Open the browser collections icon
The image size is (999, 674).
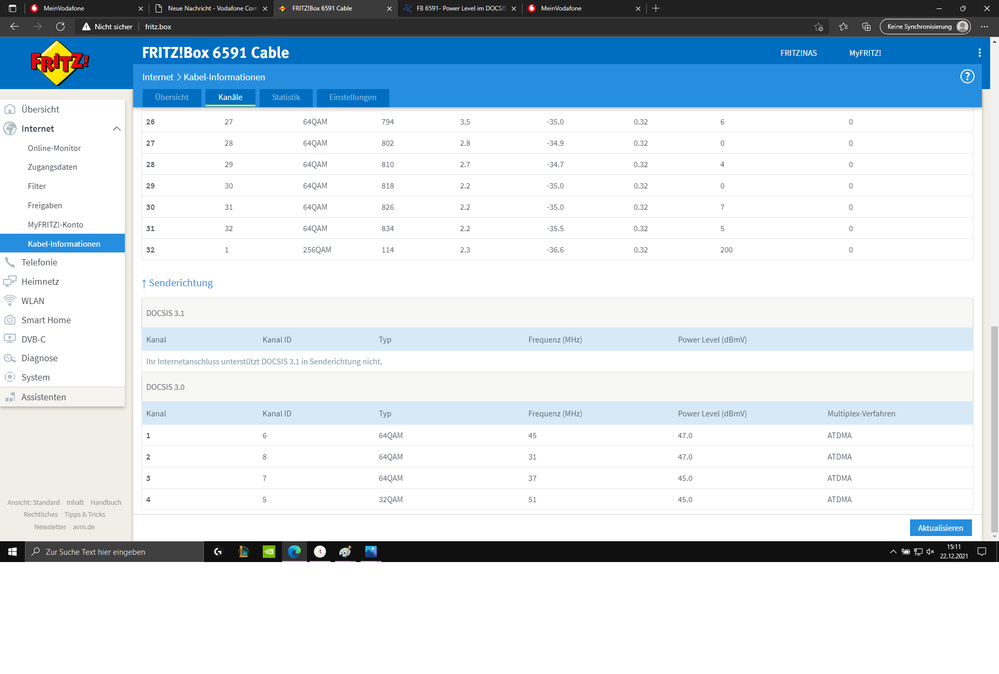click(x=866, y=27)
